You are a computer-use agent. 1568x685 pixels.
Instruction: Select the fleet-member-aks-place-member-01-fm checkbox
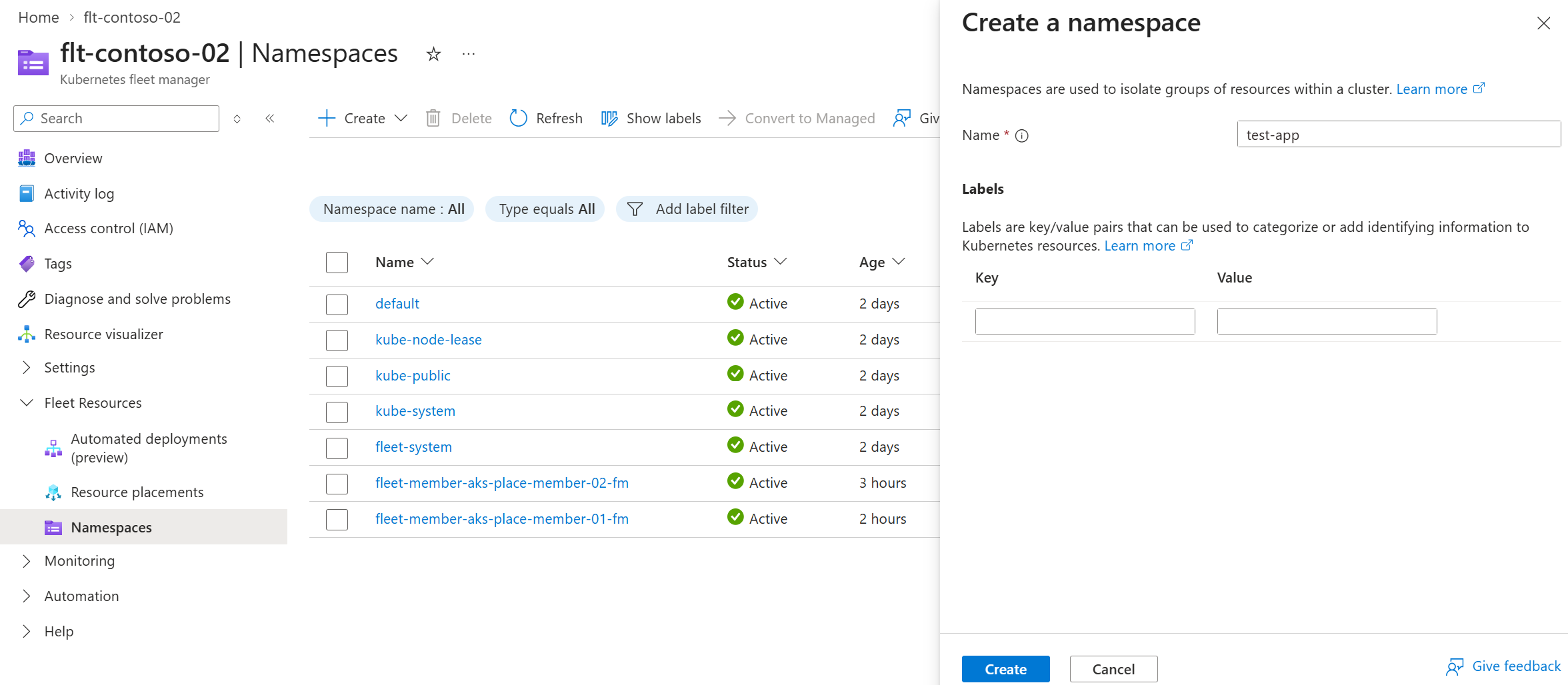(337, 520)
